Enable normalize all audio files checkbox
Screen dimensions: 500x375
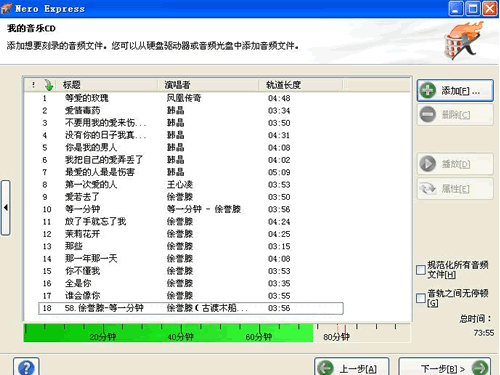[421, 270]
